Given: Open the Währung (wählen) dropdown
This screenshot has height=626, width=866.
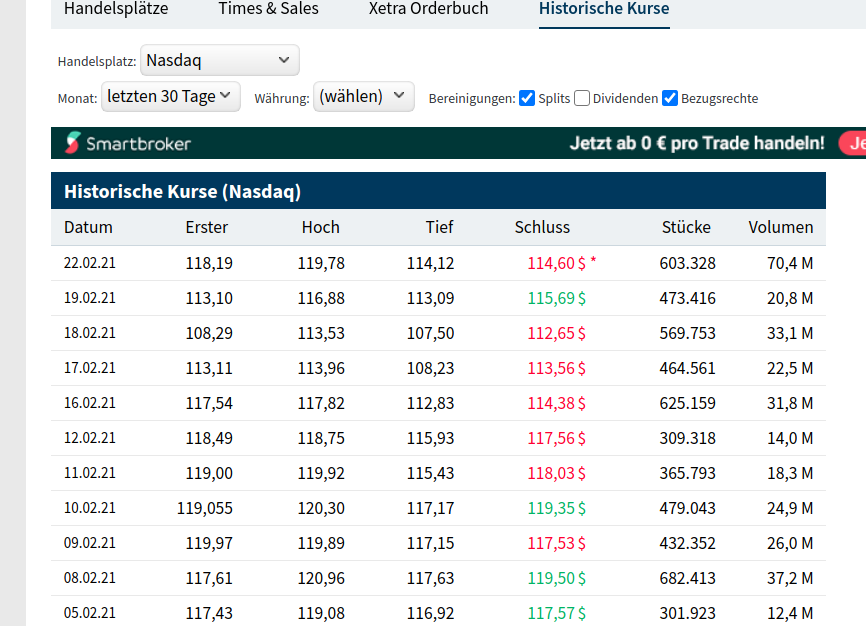Looking at the screenshot, I should (x=363, y=97).
